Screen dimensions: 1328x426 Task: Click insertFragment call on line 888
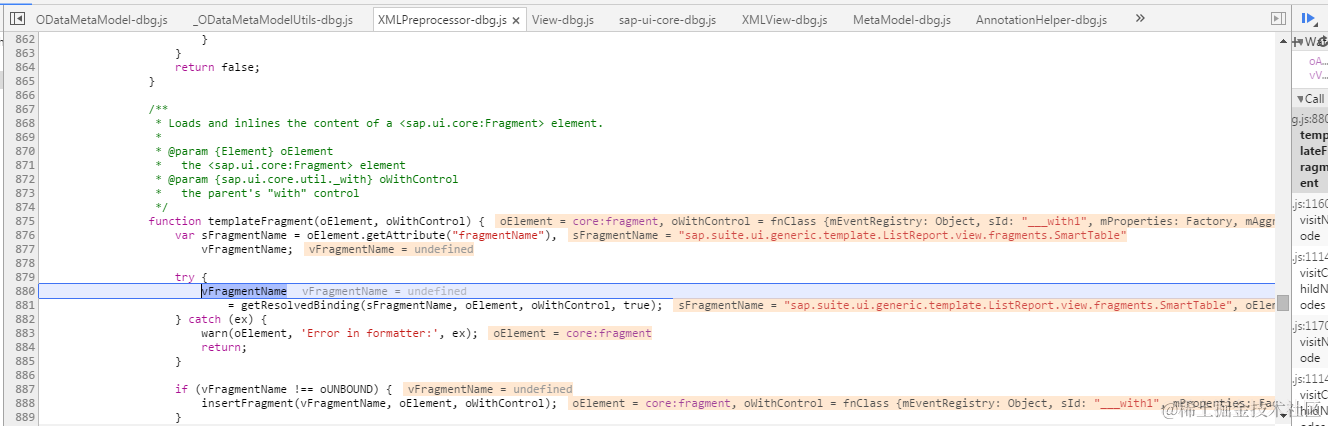tap(247, 403)
